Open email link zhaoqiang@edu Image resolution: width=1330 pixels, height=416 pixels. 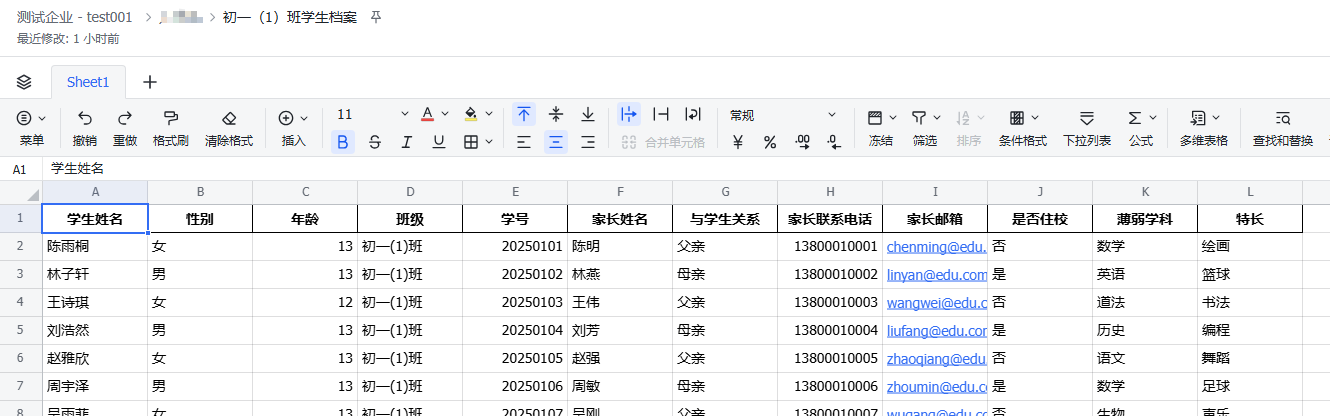936,358
